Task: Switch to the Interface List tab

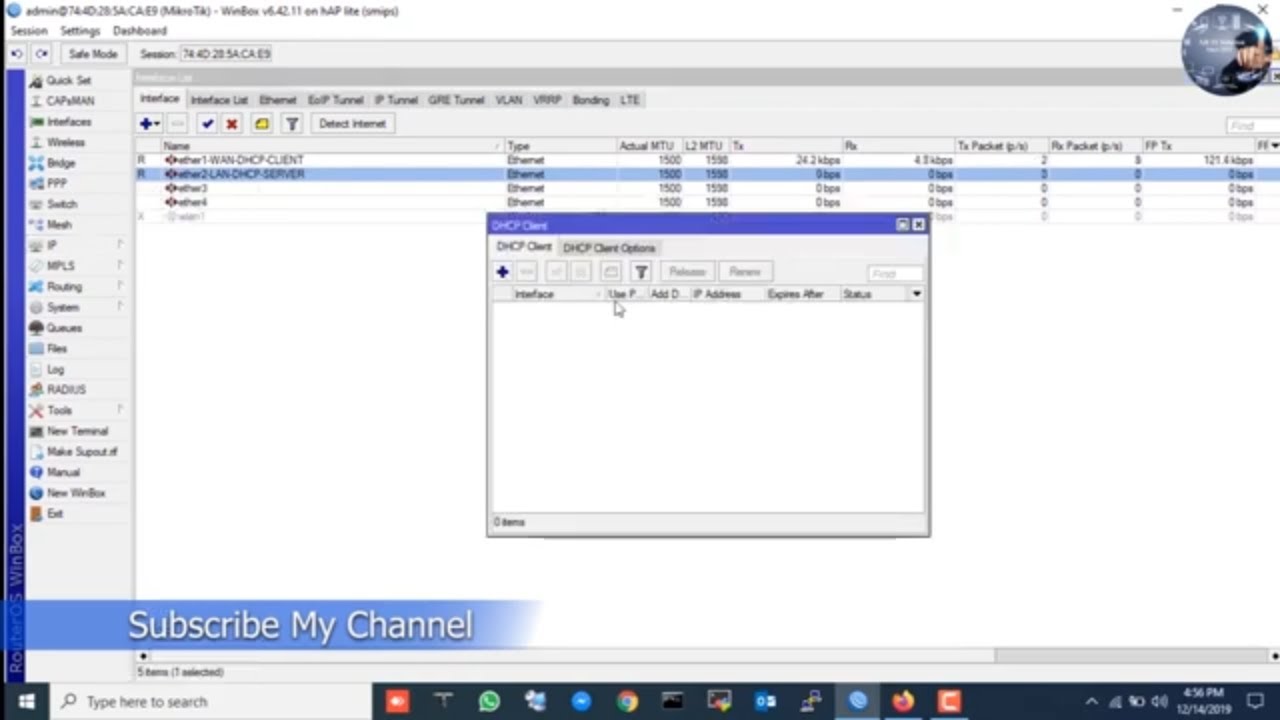Action: pos(219,100)
